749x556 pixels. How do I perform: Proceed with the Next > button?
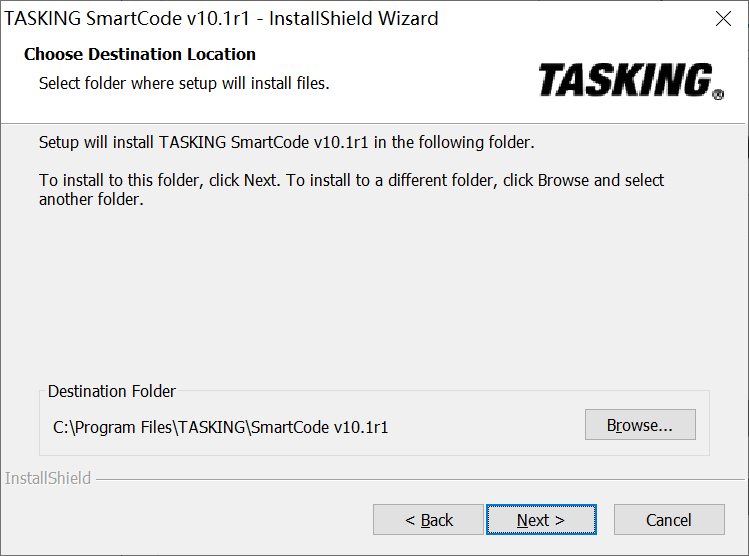[541, 520]
